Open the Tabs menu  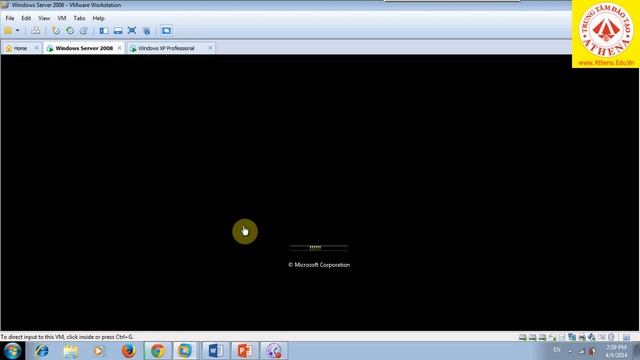[79, 18]
